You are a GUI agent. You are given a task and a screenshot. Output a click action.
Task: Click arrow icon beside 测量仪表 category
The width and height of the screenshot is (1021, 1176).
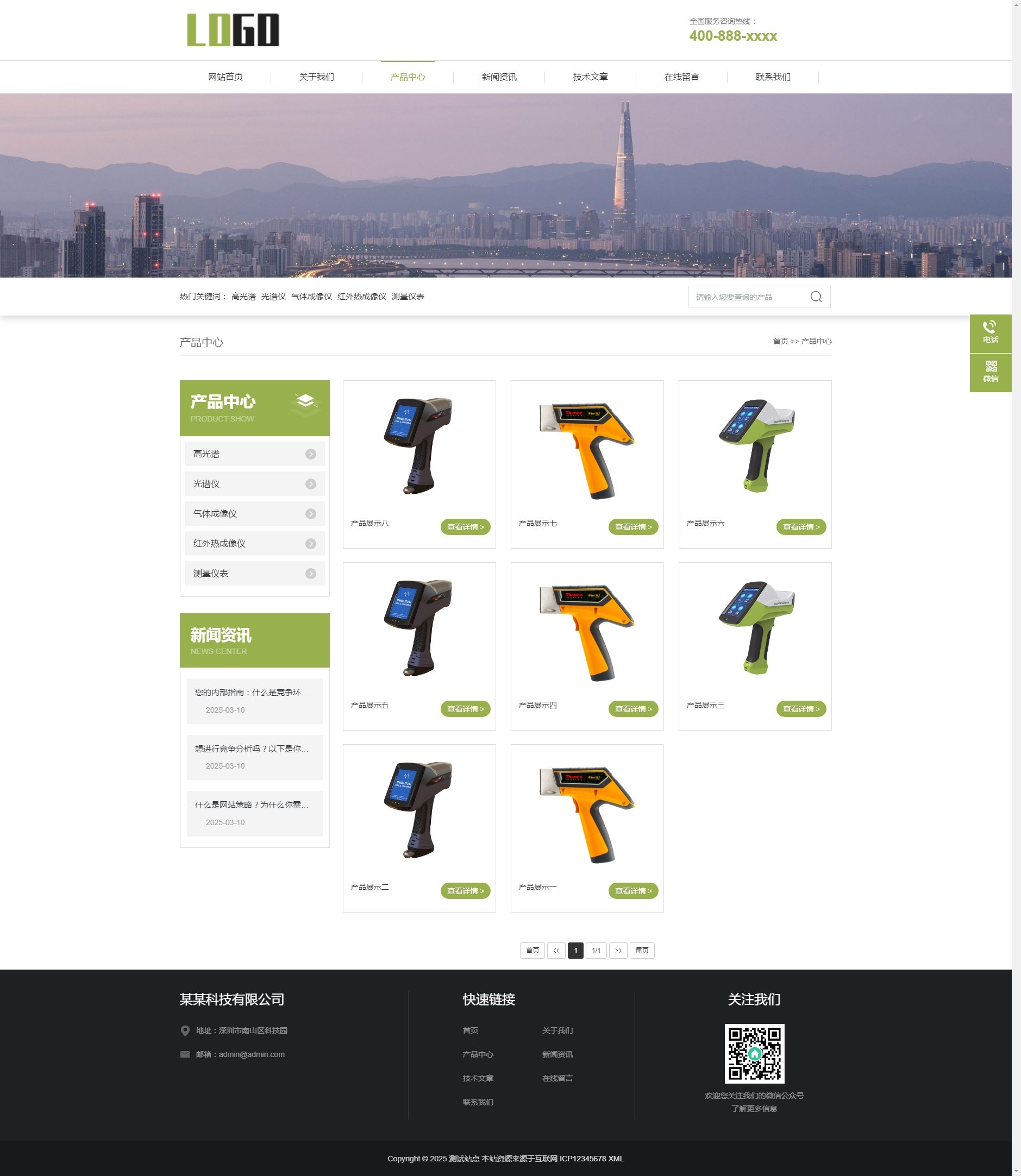point(310,574)
